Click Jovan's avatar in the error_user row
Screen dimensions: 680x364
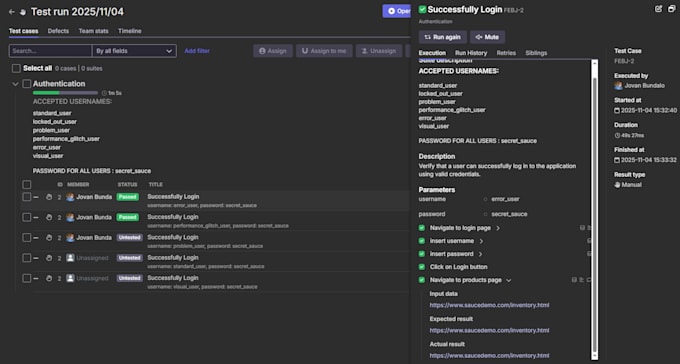coord(70,197)
